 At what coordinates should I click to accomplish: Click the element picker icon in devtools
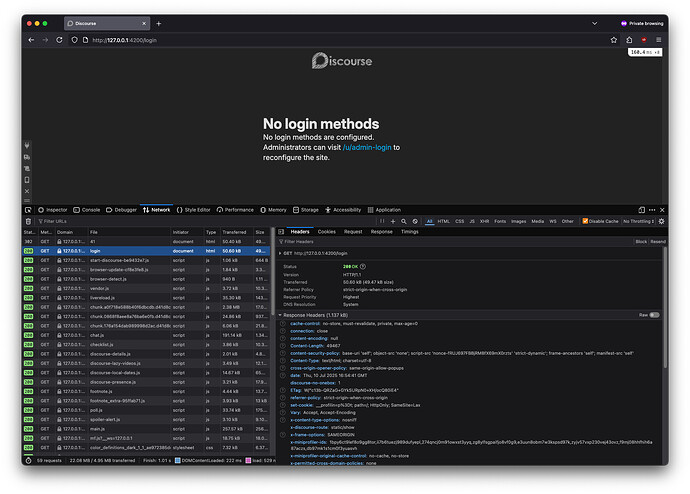coord(28,210)
